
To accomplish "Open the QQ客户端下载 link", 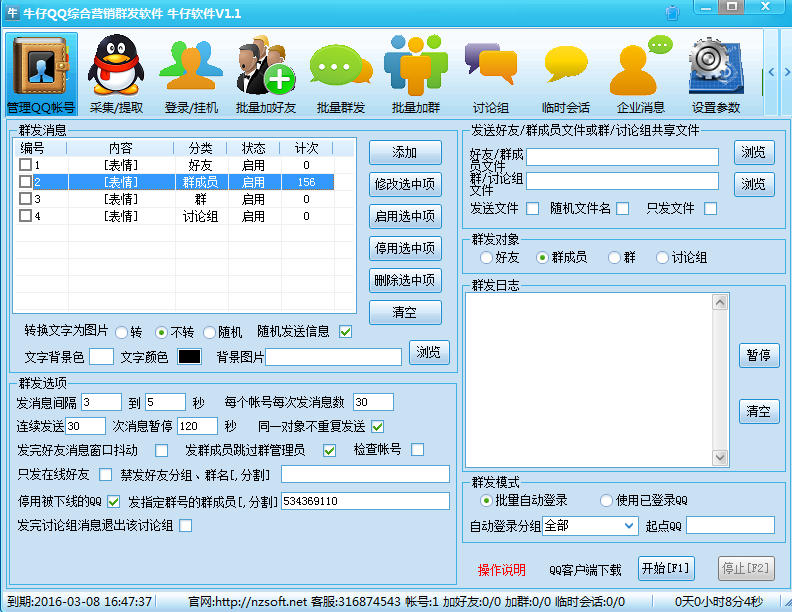I will [585, 570].
